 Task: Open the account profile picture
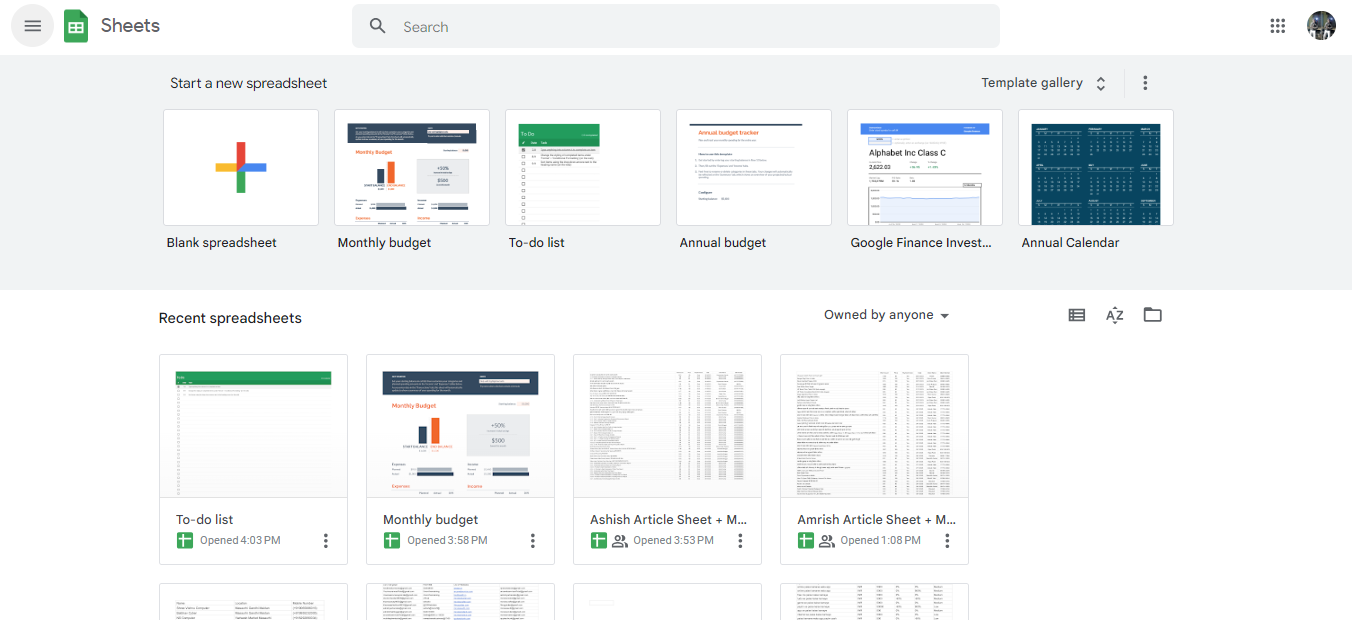coord(1322,26)
